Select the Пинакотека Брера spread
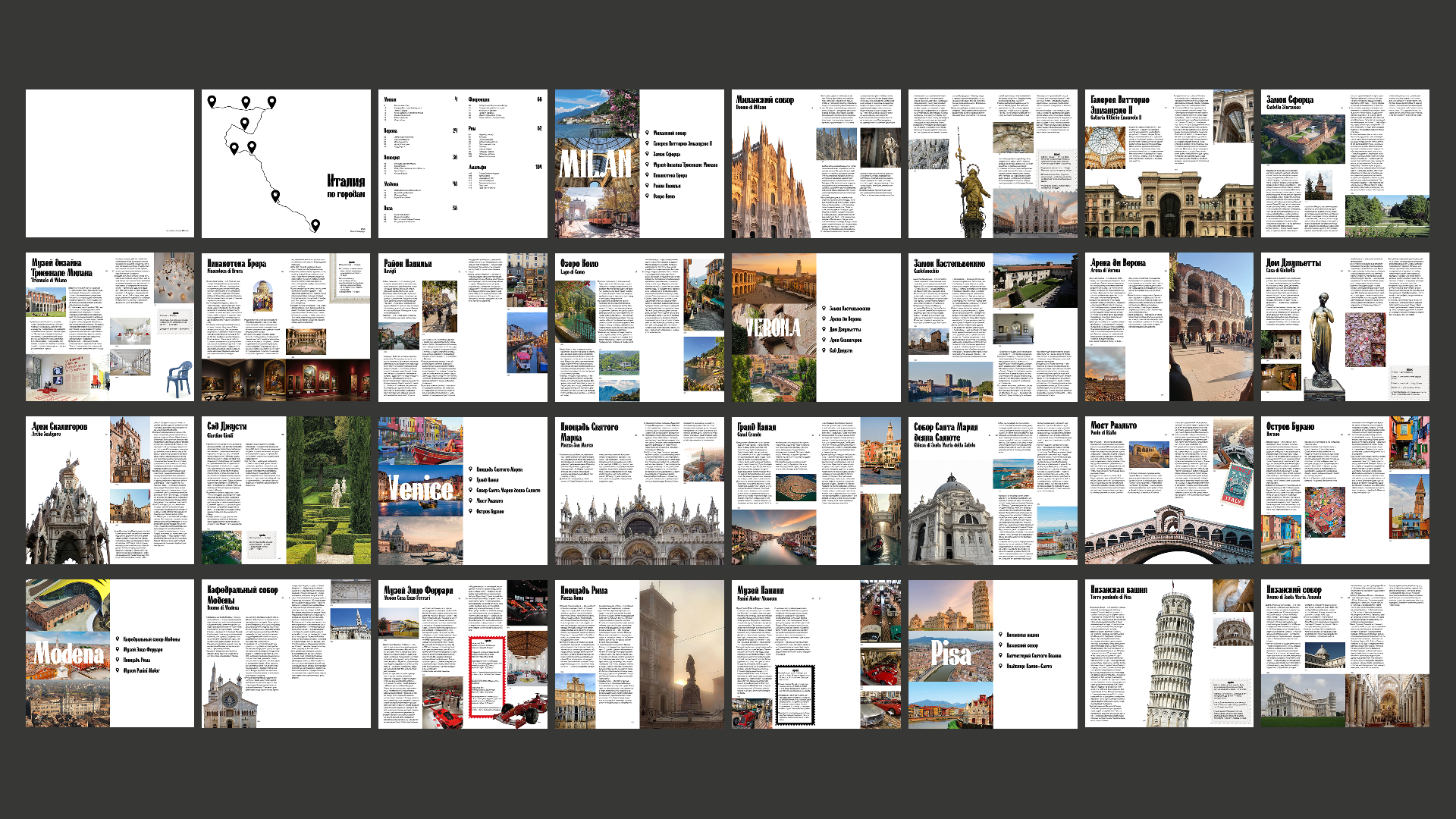 (x=286, y=328)
